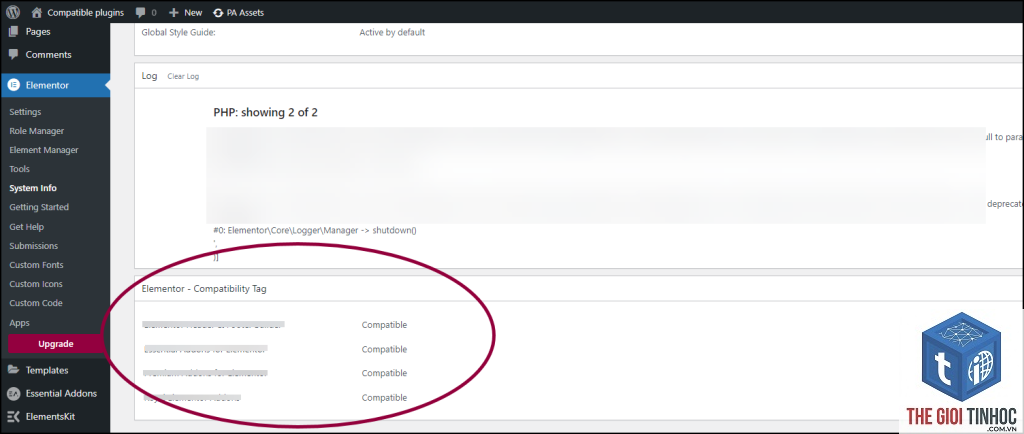This screenshot has width=1024, height=434.
Task: Click the Clear Log link
Action: tap(184, 76)
